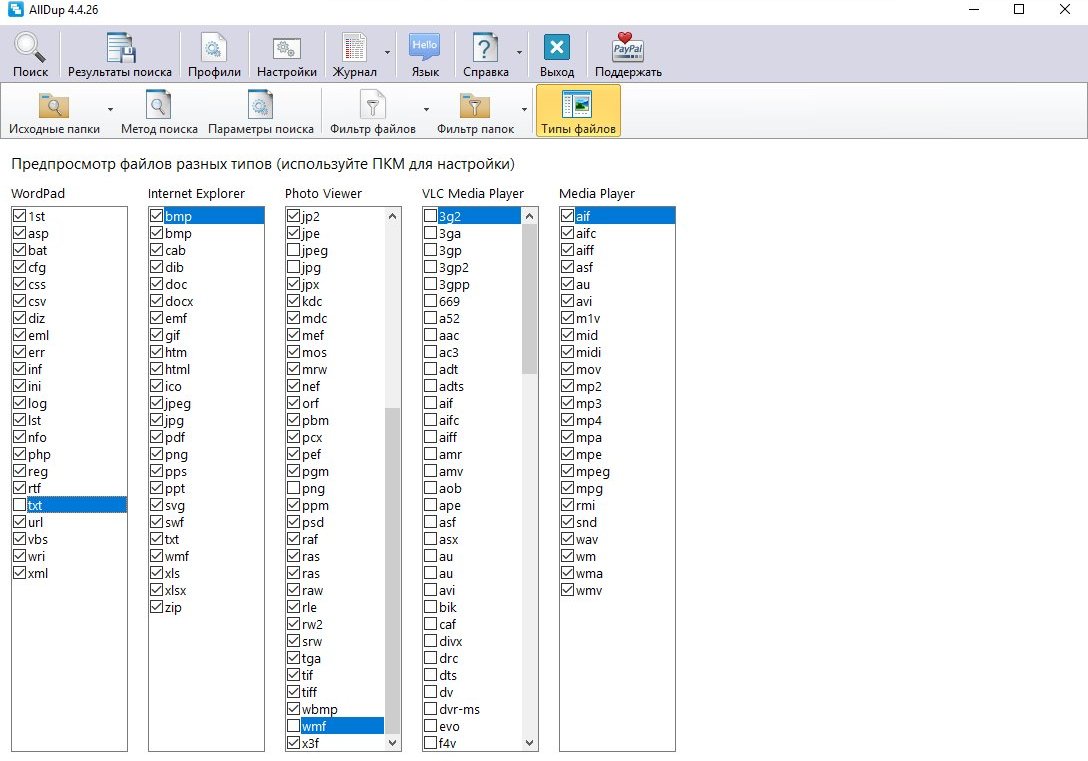Enable dvr-ms checkbox in VLC list
The image size is (1088, 761).
coord(430,709)
